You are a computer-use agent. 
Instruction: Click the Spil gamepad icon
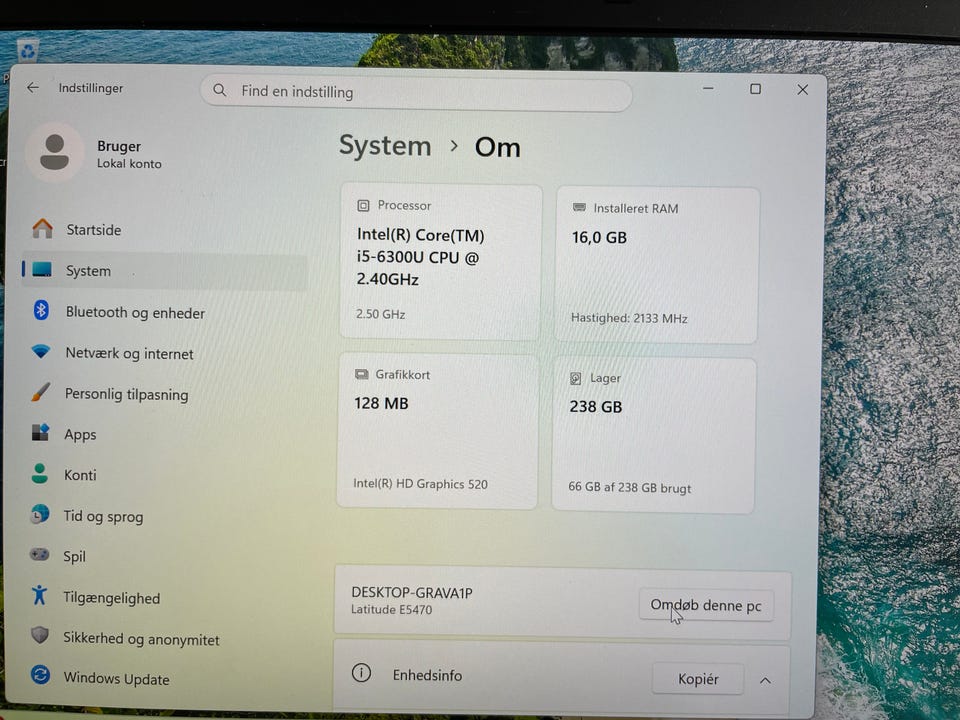40,555
